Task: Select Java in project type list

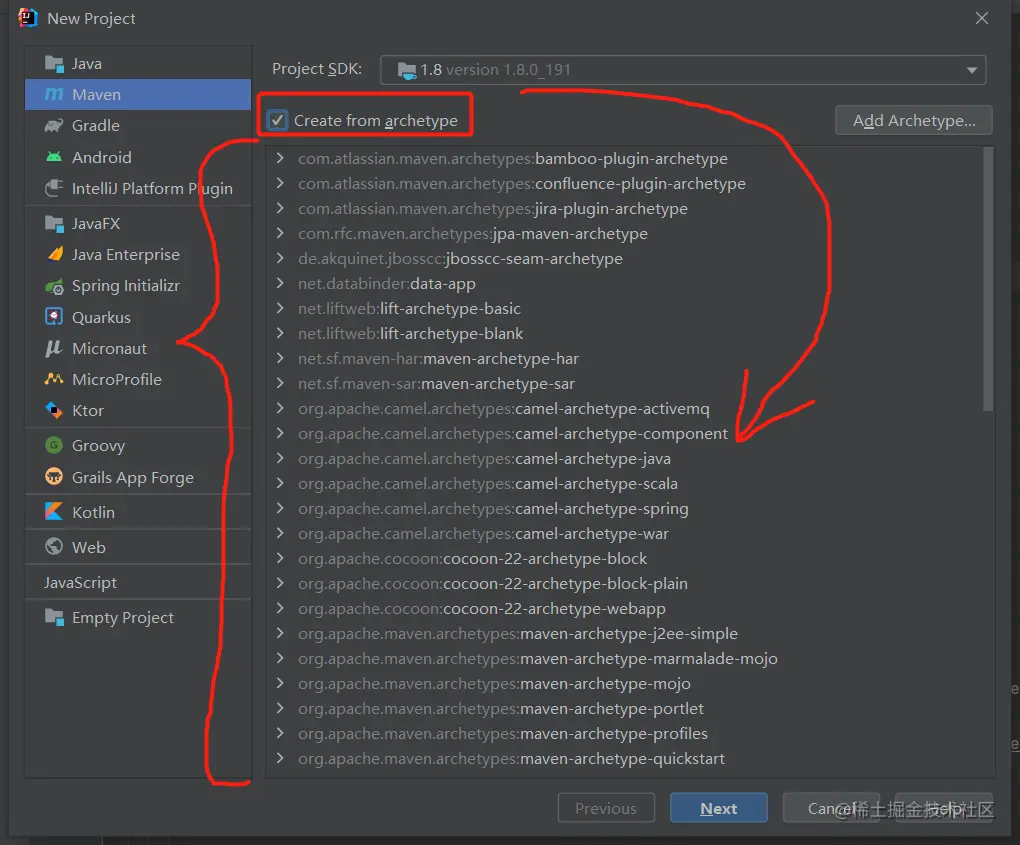Action: (138, 64)
